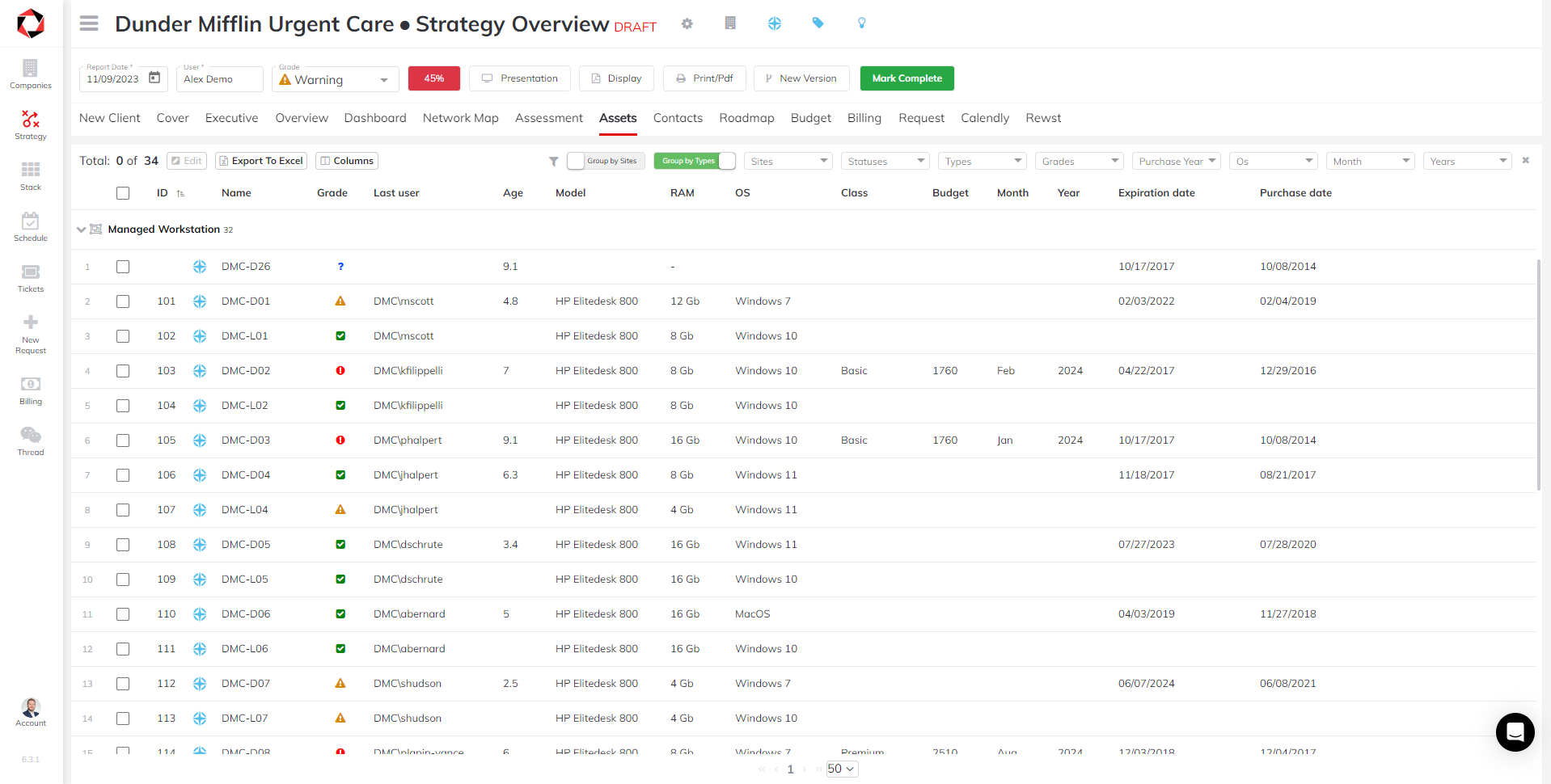Click the app logo at top left
Image resolution: width=1551 pixels, height=784 pixels.
coord(31,23)
